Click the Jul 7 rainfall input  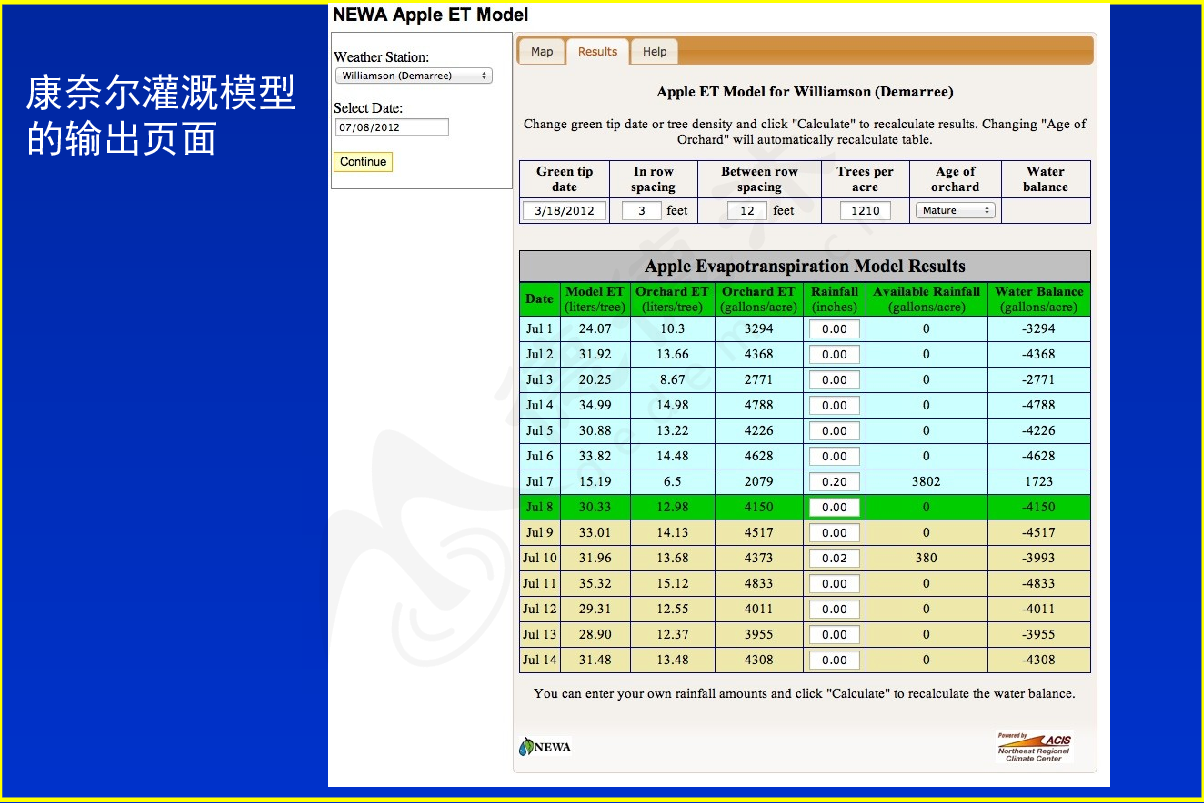coord(834,482)
